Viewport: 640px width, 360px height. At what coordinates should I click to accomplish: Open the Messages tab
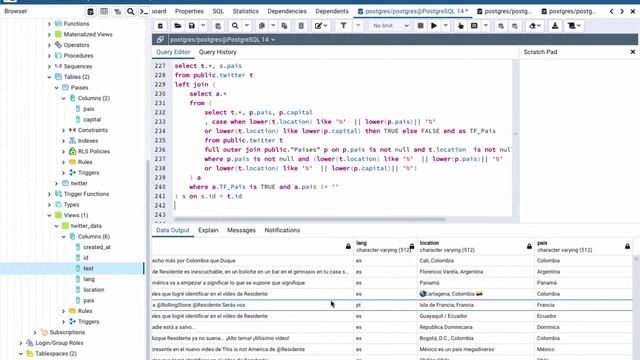point(241,230)
